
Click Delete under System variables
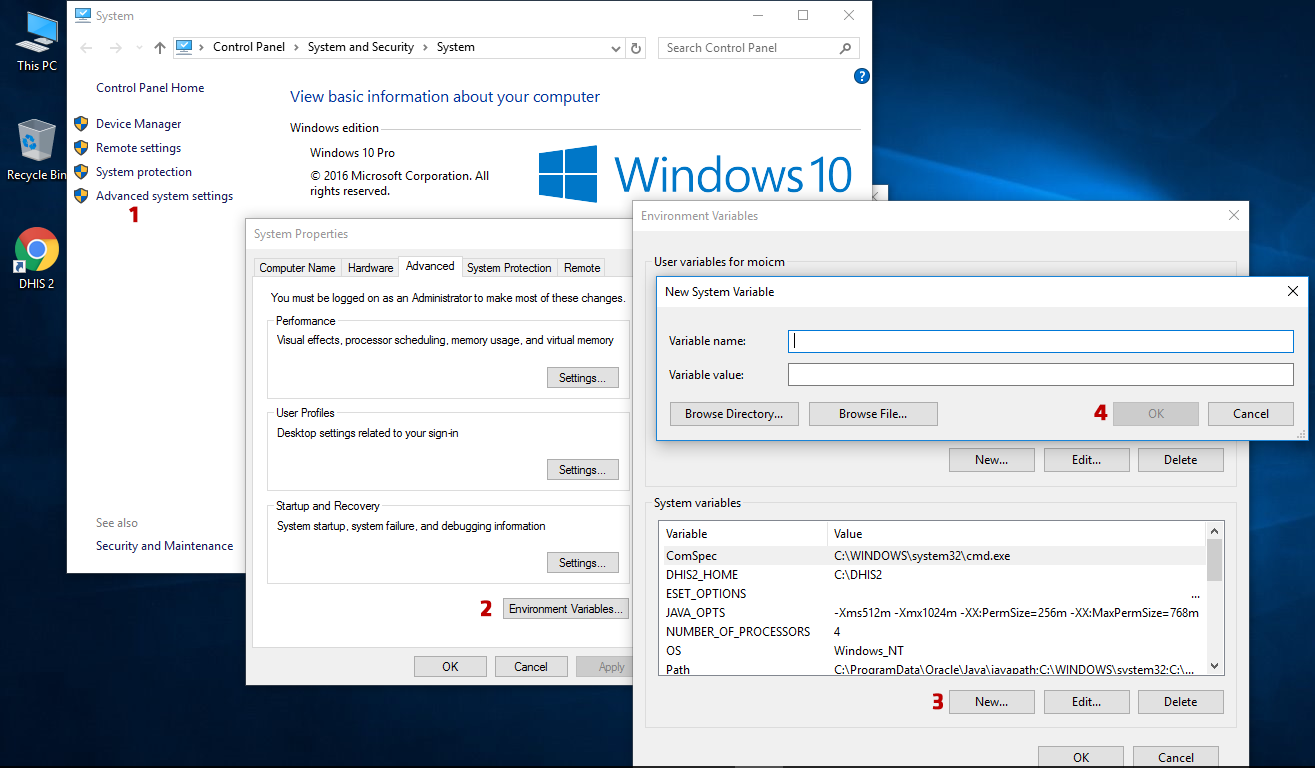click(1181, 702)
